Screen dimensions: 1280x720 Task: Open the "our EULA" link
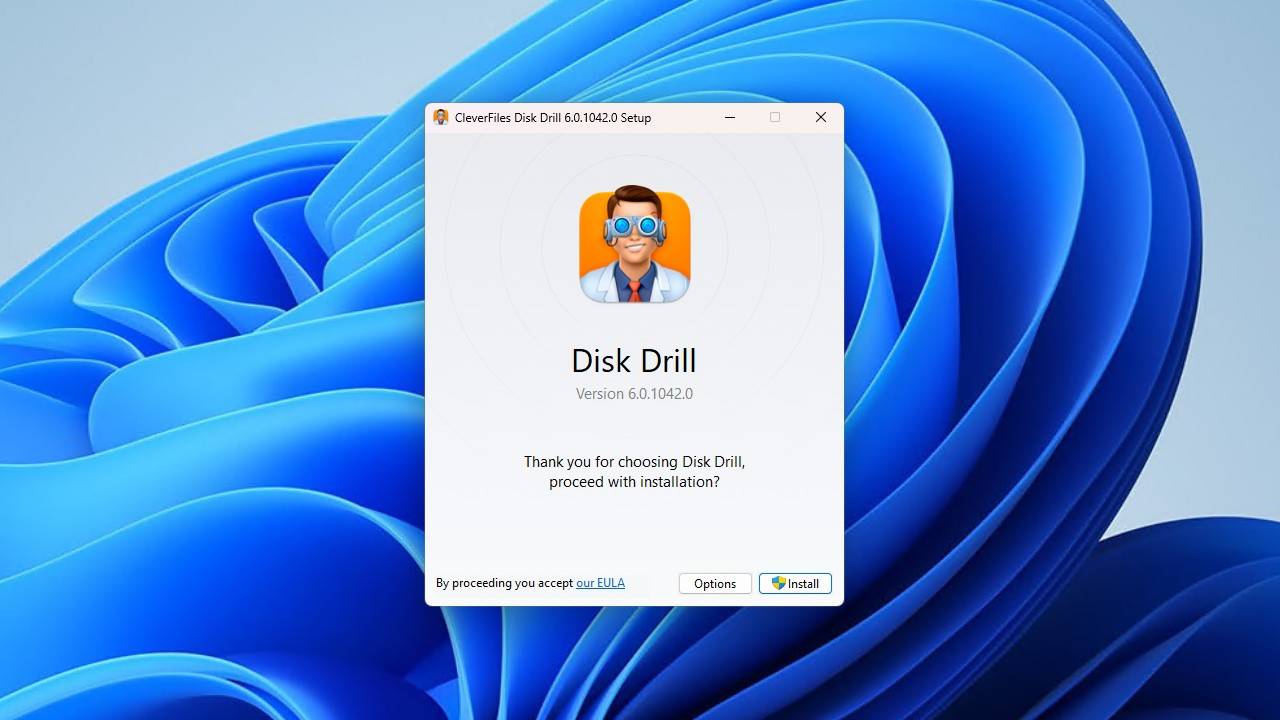(x=600, y=583)
